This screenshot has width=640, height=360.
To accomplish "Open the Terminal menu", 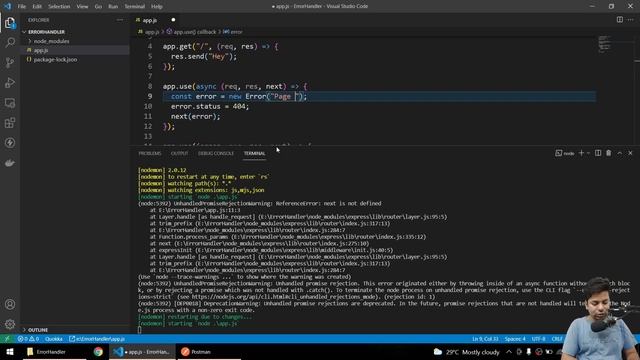I will pos(134,7).
